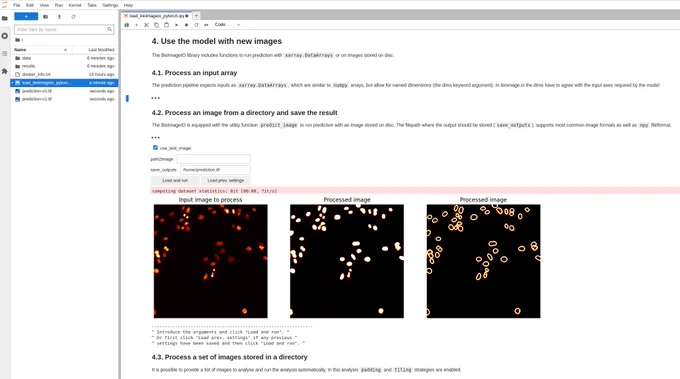680x379 pixels.
Task: Click the 'computing dataset statistics' output line
Action: 215,191
